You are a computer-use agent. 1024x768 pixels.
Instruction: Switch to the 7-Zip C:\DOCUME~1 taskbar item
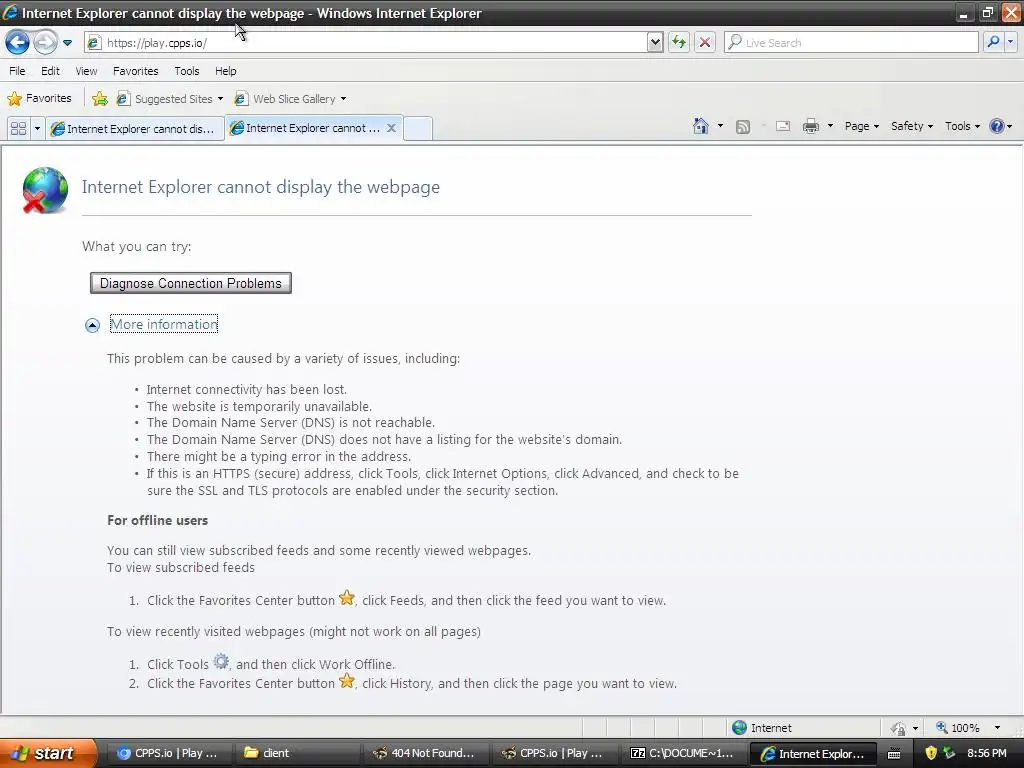pyautogui.click(x=683, y=753)
